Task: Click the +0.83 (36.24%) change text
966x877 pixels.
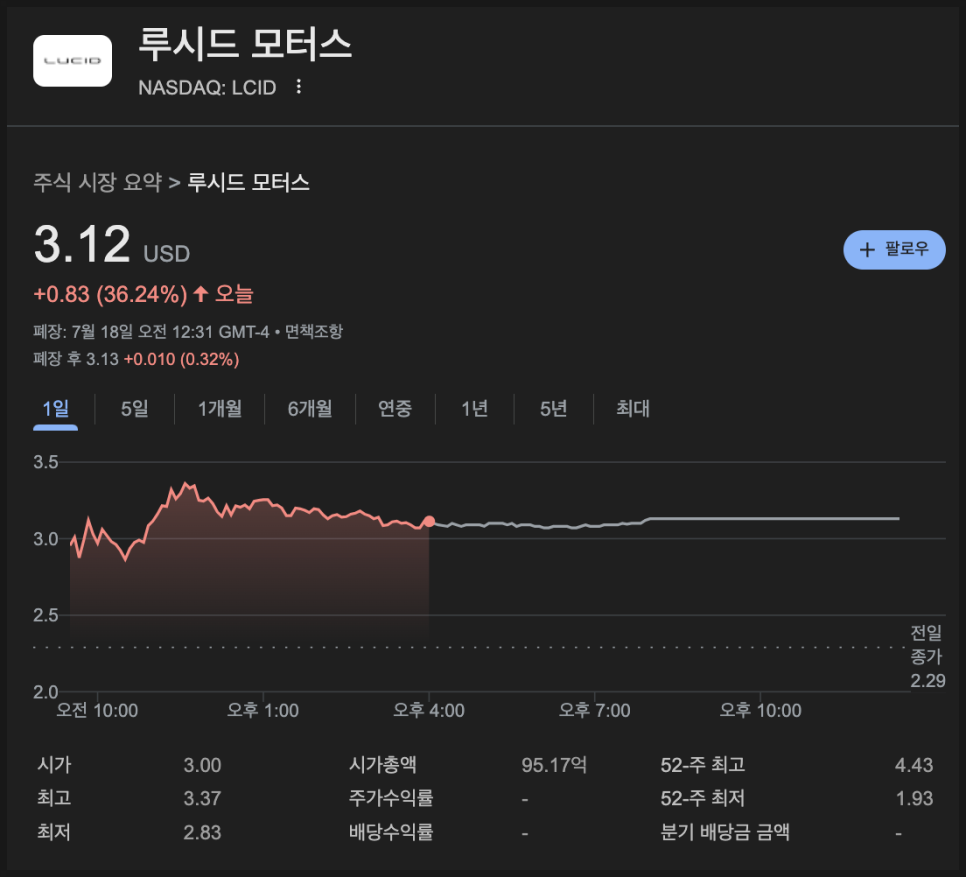Action: [110, 294]
